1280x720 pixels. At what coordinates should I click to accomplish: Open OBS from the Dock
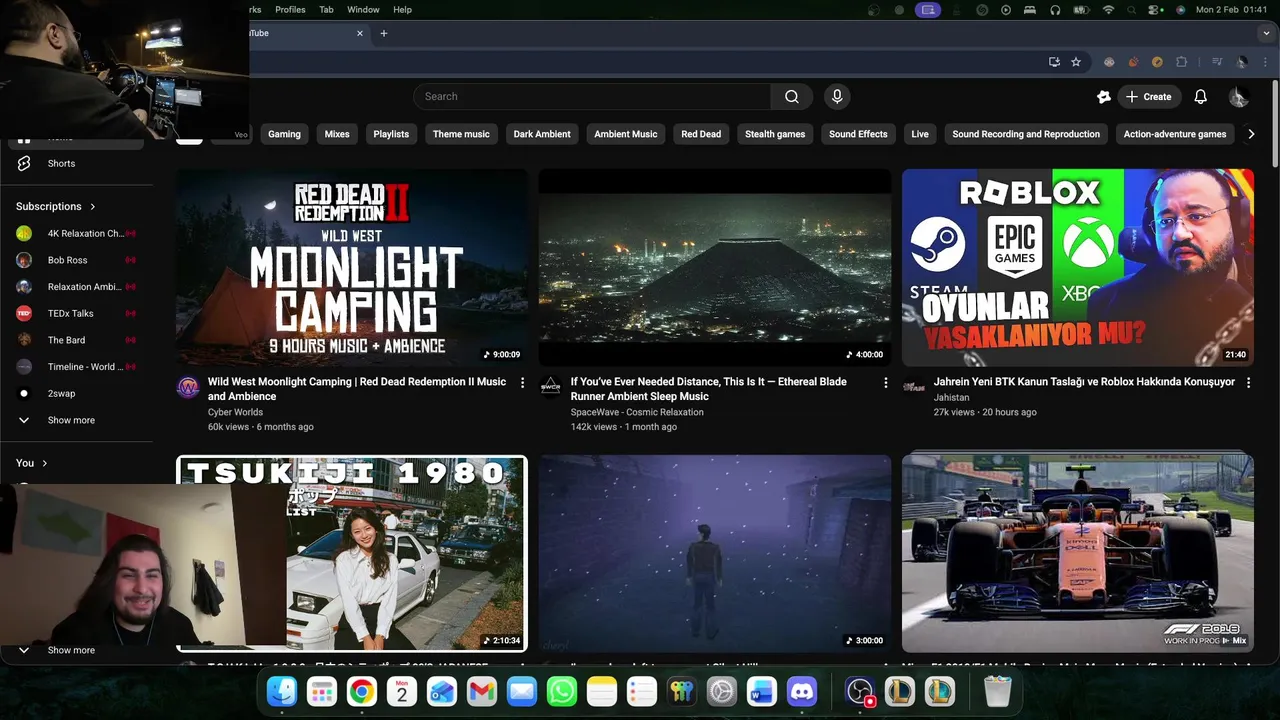[859, 691]
